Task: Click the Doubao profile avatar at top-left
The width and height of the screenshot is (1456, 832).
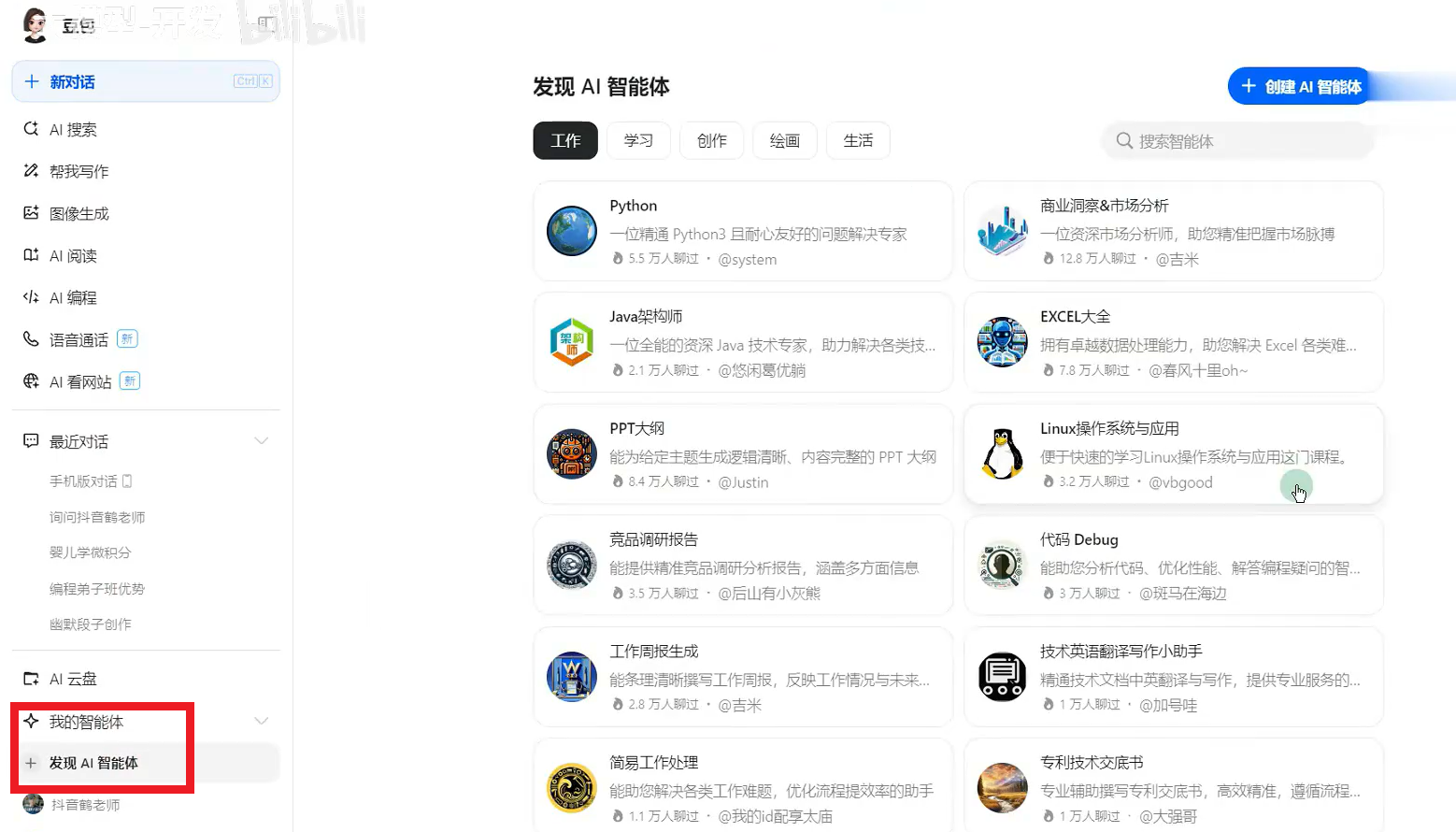Action: 36,25
